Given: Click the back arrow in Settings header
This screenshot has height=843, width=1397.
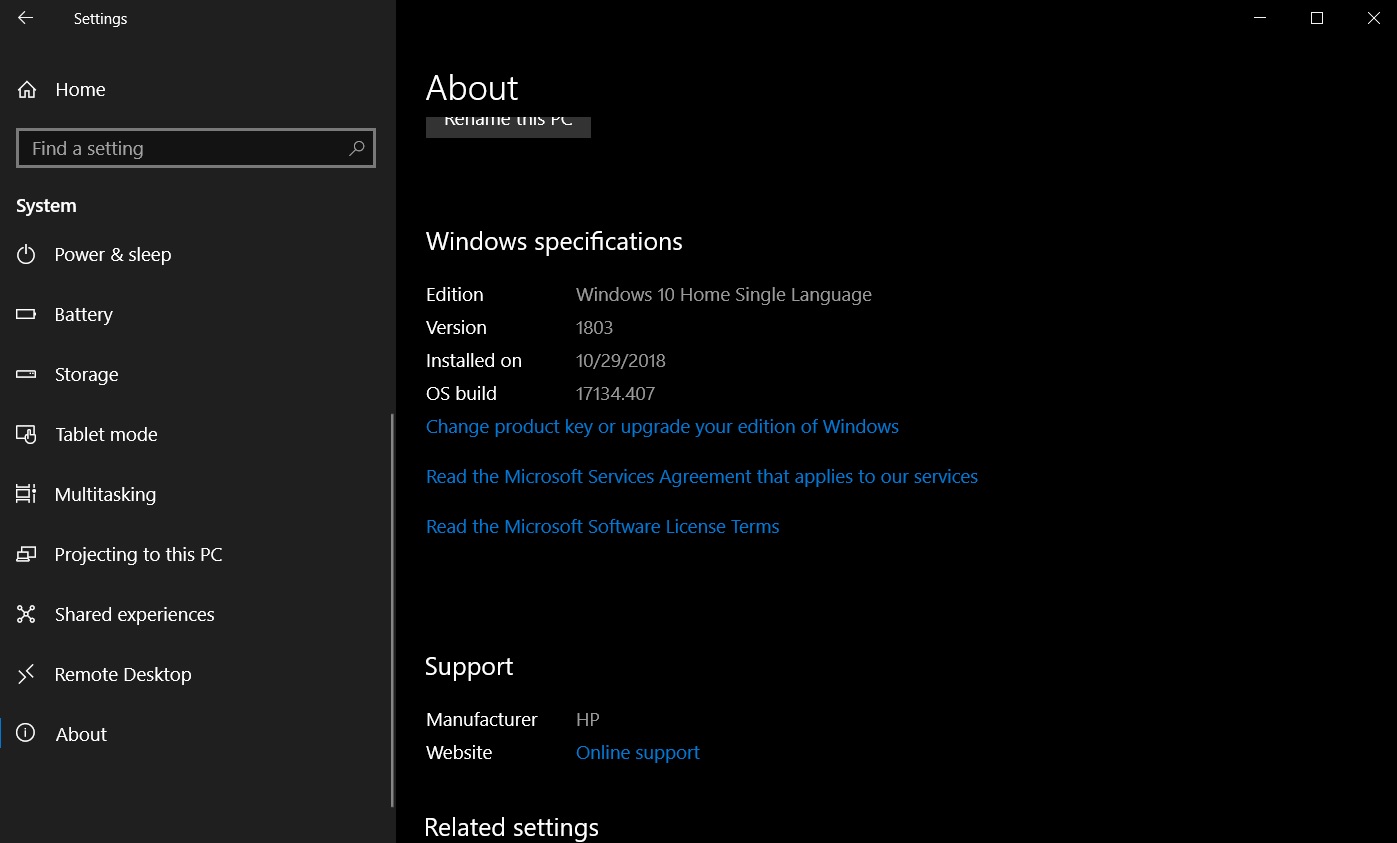Looking at the screenshot, I should (x=25, y=18).
